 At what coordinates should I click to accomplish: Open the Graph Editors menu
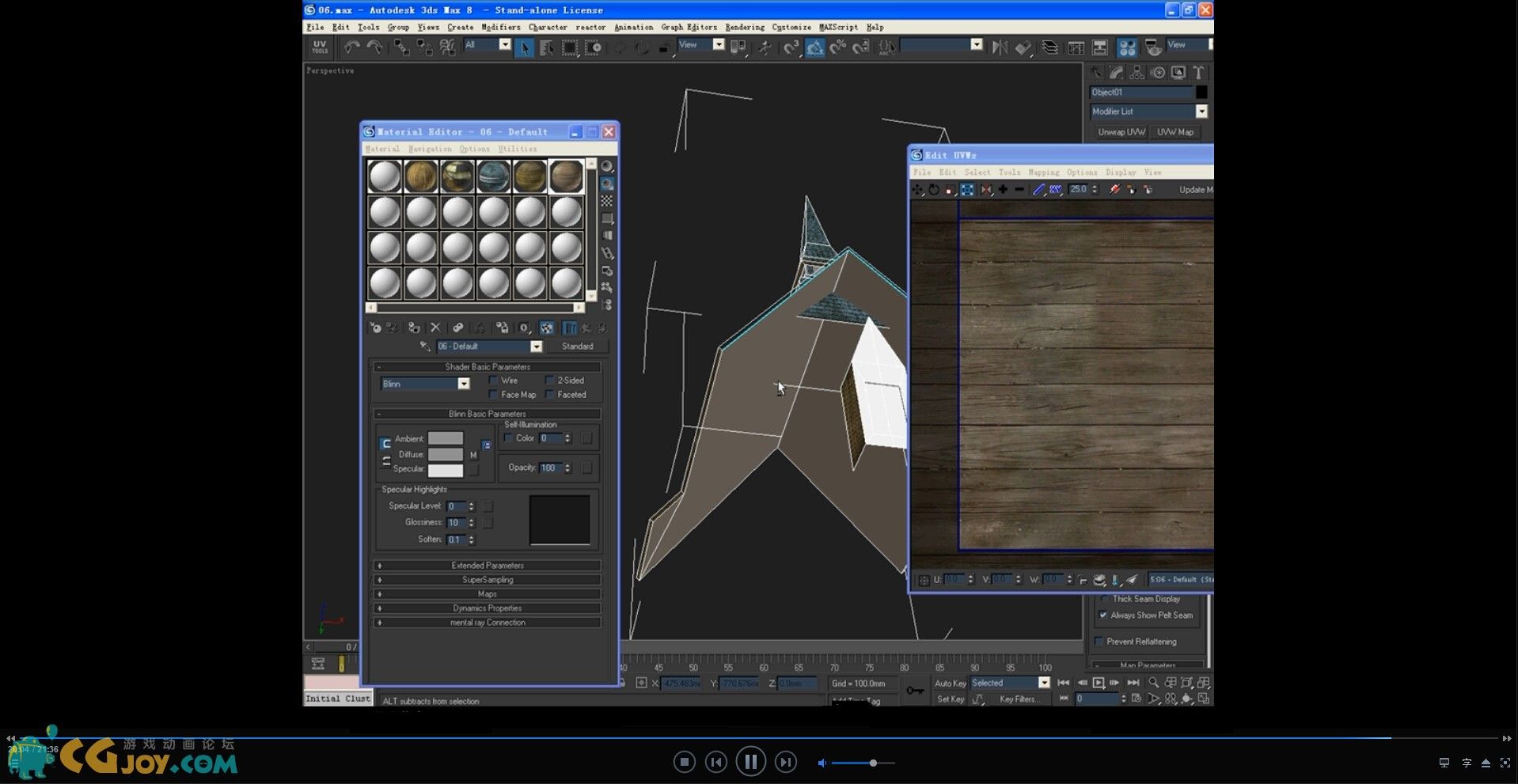pos(689,27)
